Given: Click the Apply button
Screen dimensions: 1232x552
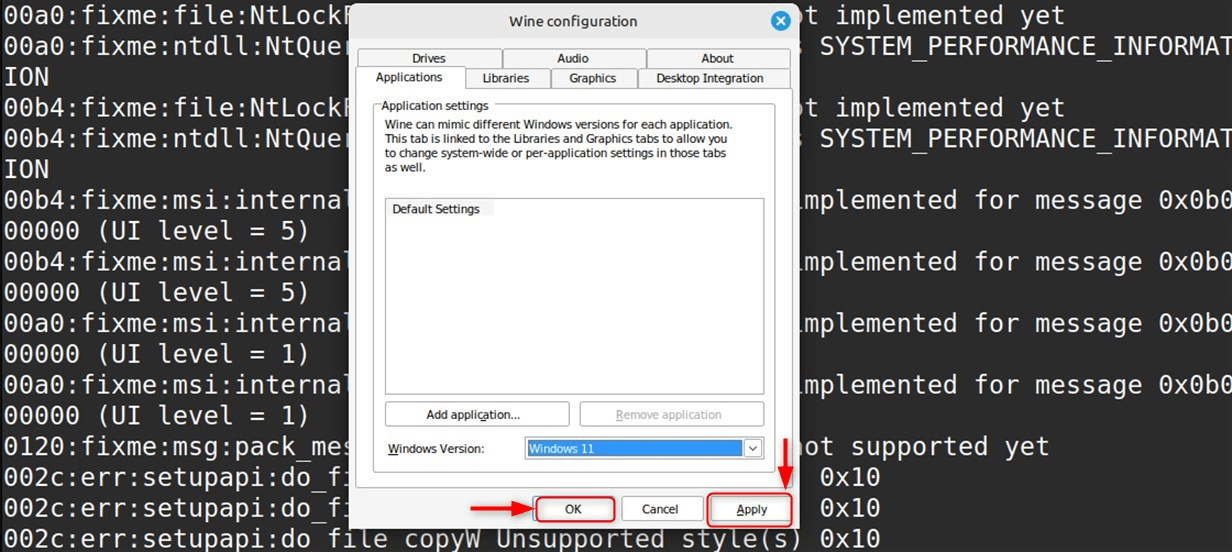Looking at the screenshot, I should coord(751,509).
